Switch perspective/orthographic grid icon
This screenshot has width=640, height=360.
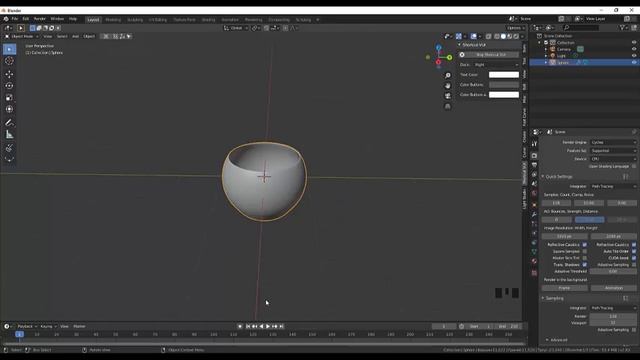448,106
